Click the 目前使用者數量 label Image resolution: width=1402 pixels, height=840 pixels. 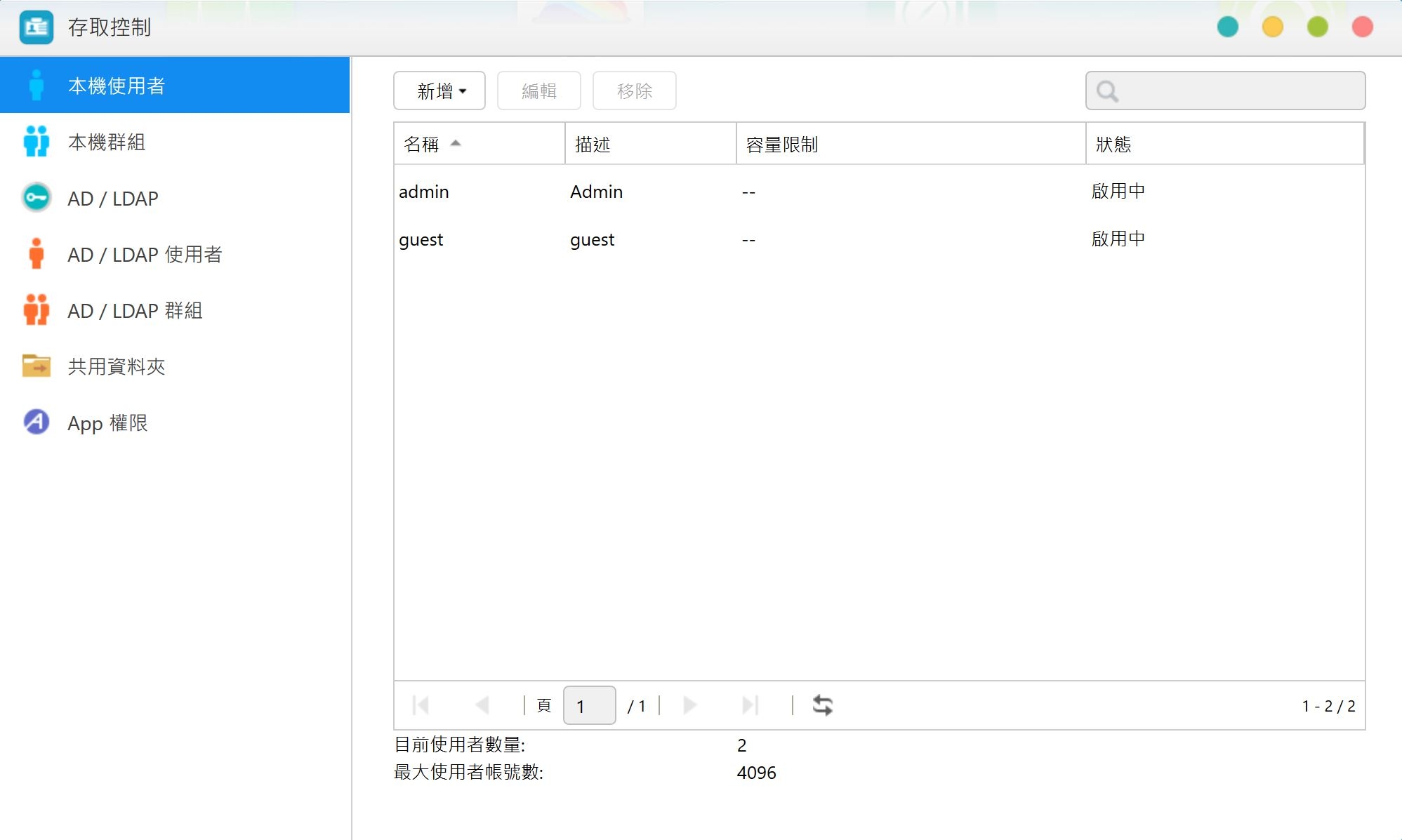pos(460,745)
